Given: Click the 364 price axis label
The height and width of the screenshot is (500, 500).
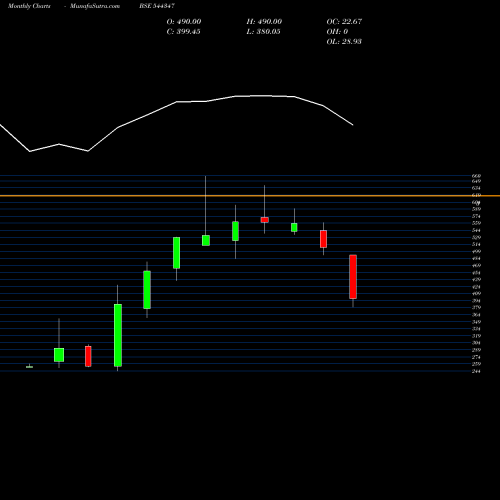Looking at the screenshot, I should (476, 315).
